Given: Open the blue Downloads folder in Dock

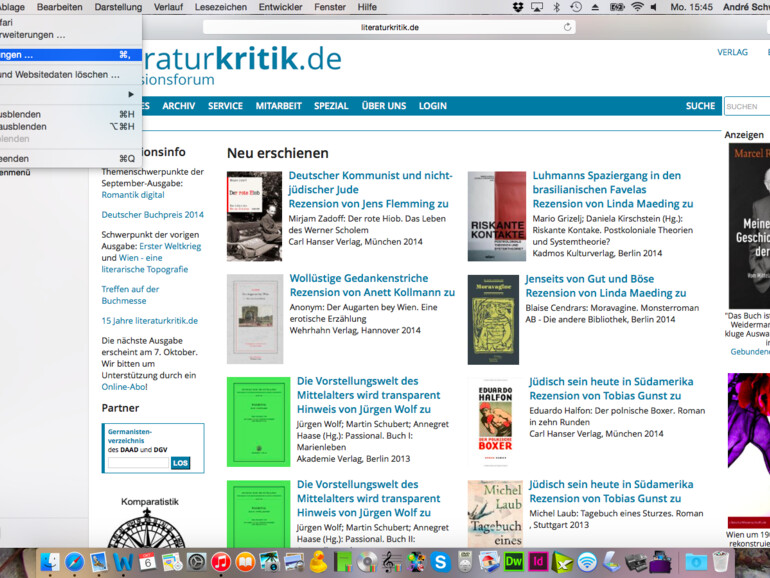Looking at the screenshot, I should tap(695, 562).
